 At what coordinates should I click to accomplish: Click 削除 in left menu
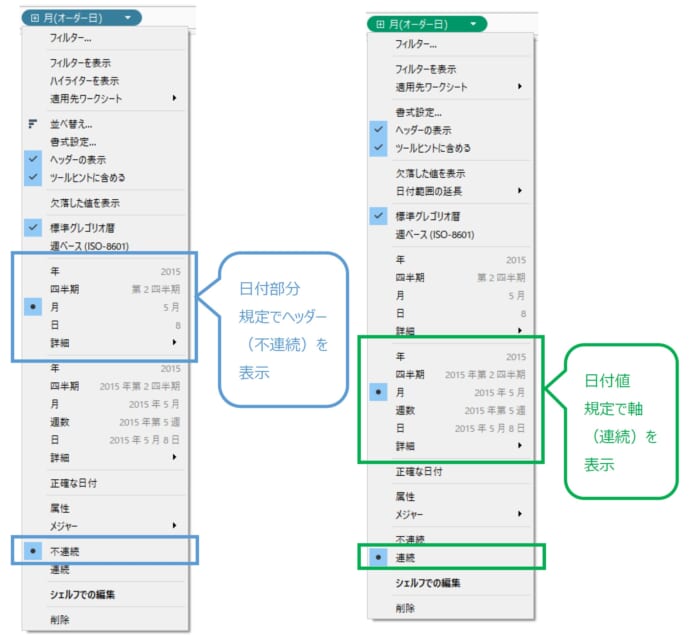tap(105, 619)
